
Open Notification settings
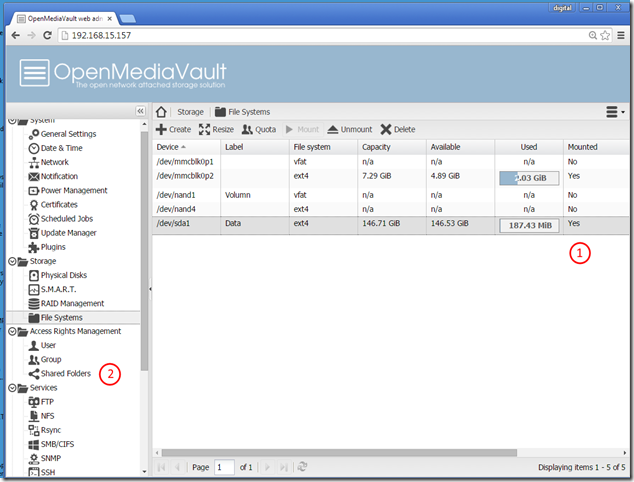[x=53, y=176]
